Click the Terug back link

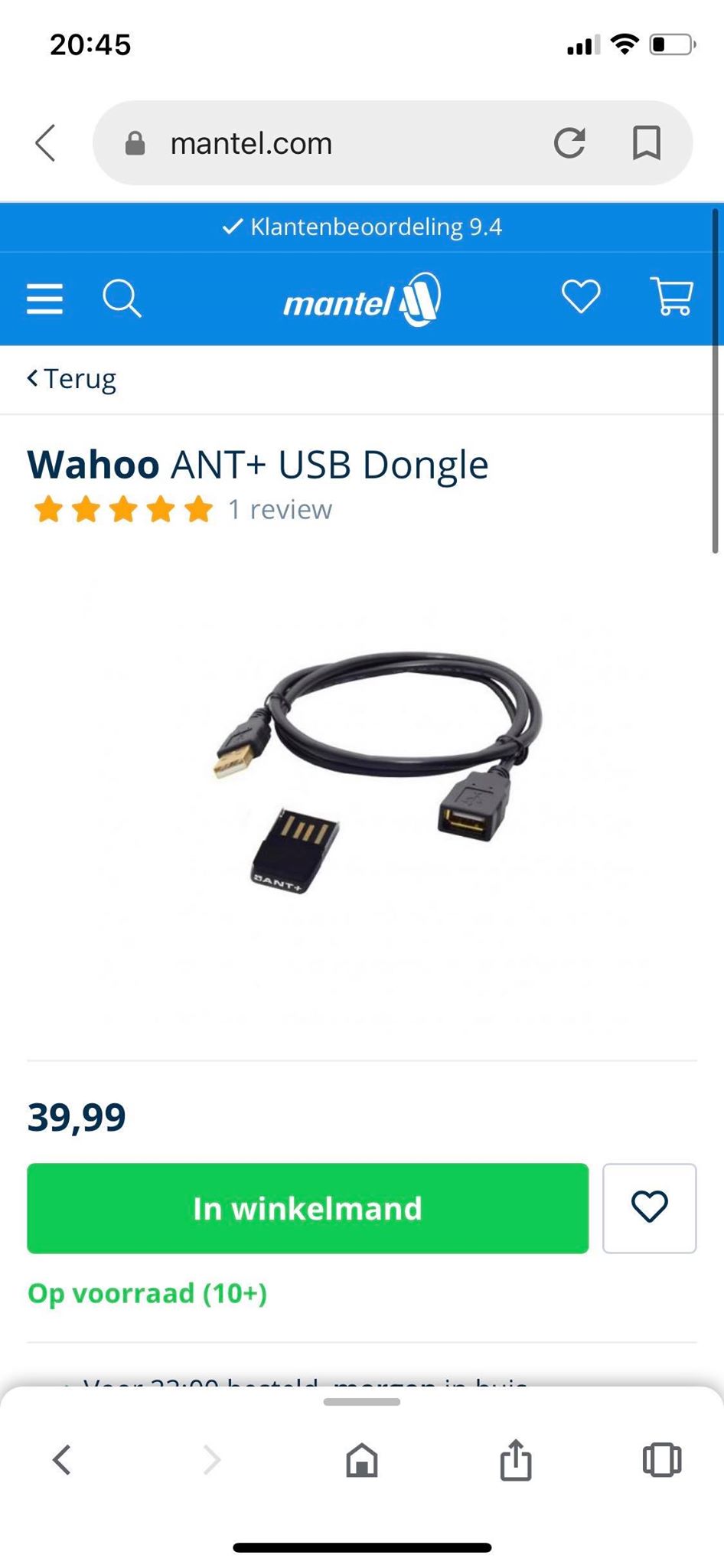click(x=72, y=378)
